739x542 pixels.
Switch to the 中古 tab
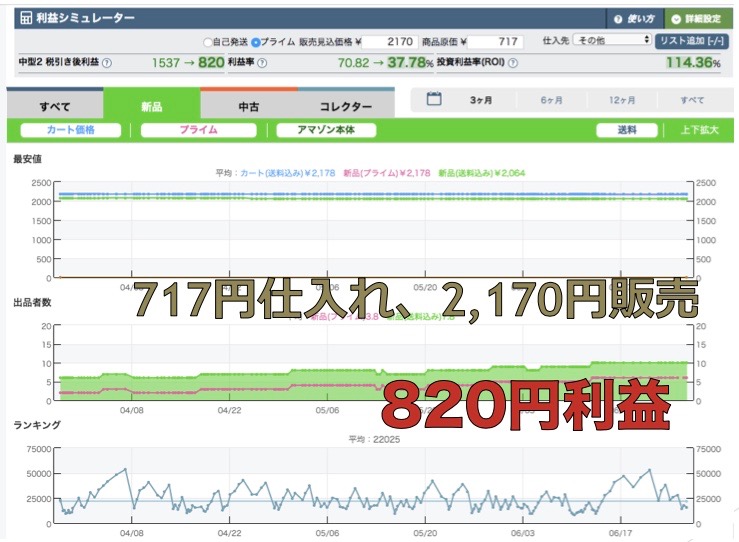click(249, 106)
